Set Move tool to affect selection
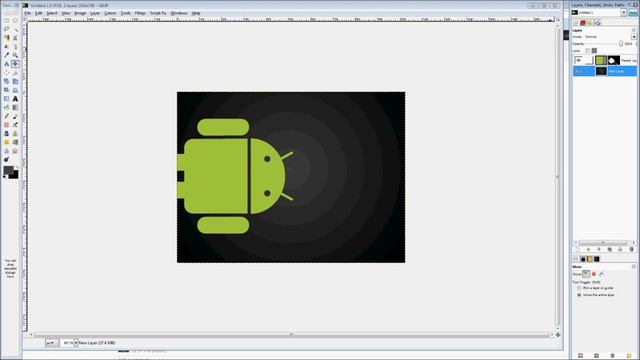The height and width of the screenshot is (360, 640). click(594, 274)
